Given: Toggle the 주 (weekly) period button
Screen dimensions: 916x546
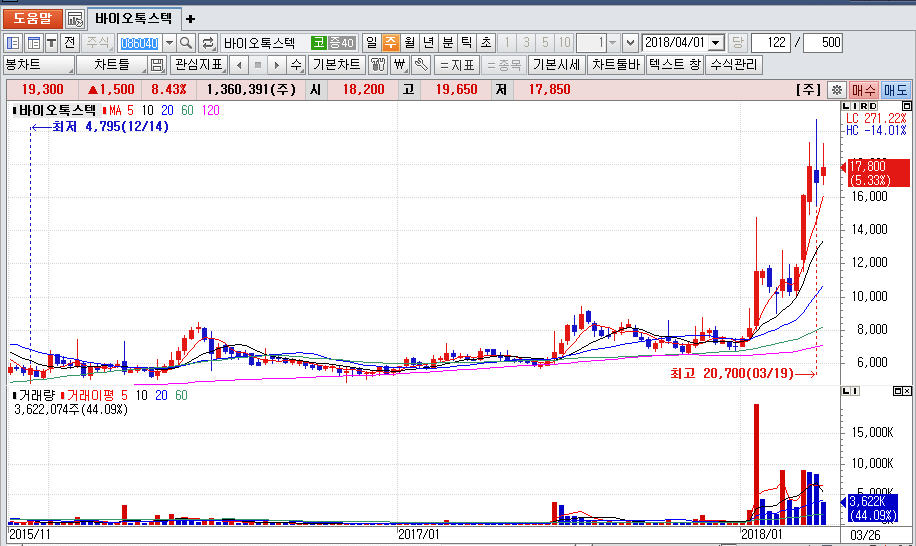Looking at the screenshot, I should pos(390,43).
